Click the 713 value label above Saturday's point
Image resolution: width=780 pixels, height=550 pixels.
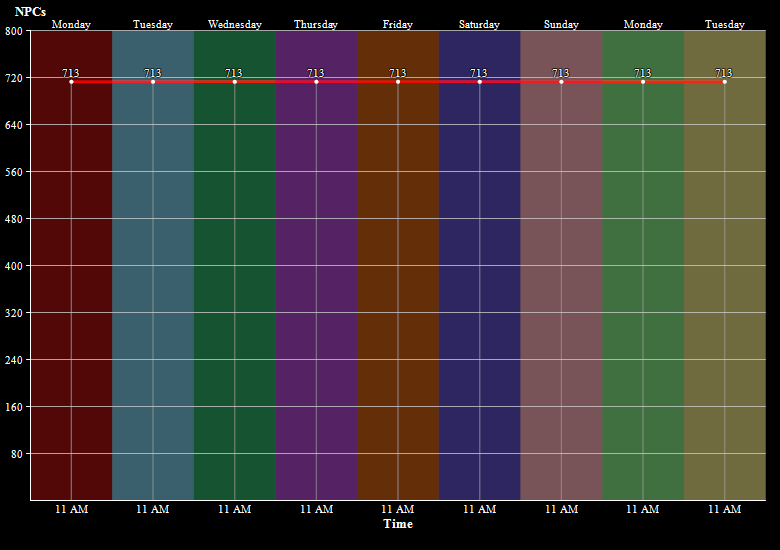point(479,72)
